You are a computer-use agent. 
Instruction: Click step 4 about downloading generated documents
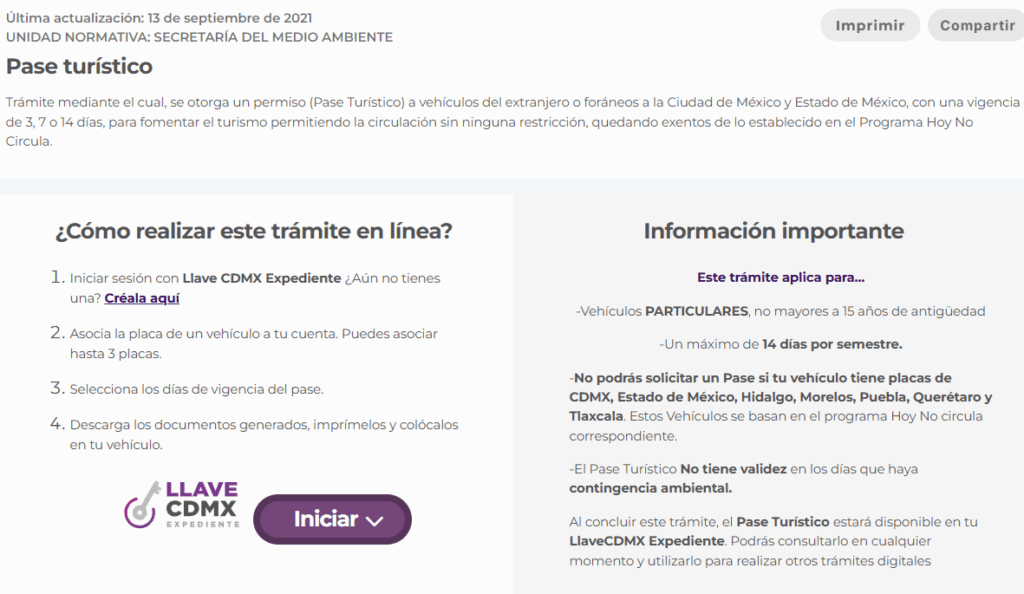[x=255, y=434]
